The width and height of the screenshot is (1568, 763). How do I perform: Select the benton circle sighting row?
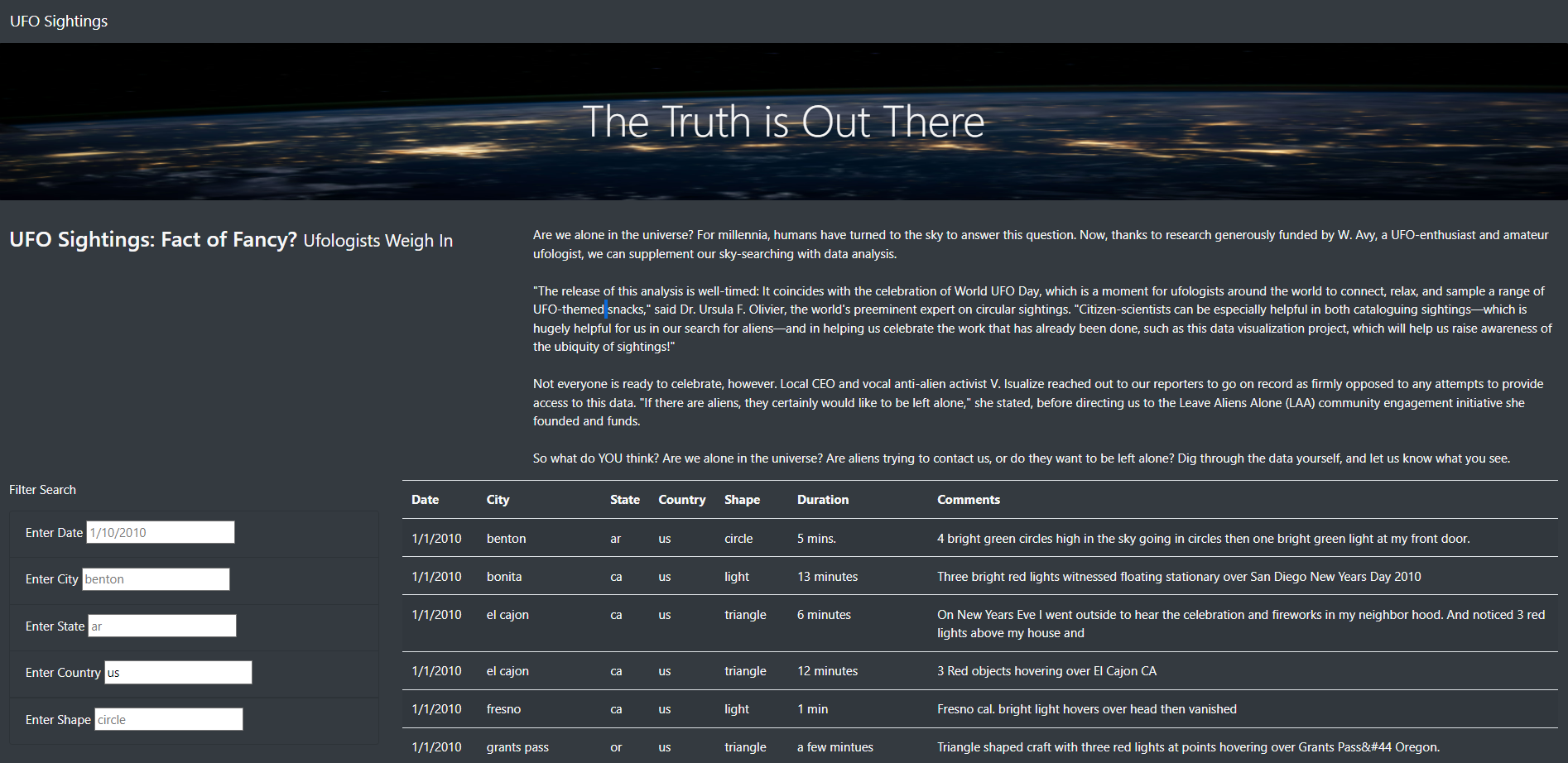tap(828, 538)
